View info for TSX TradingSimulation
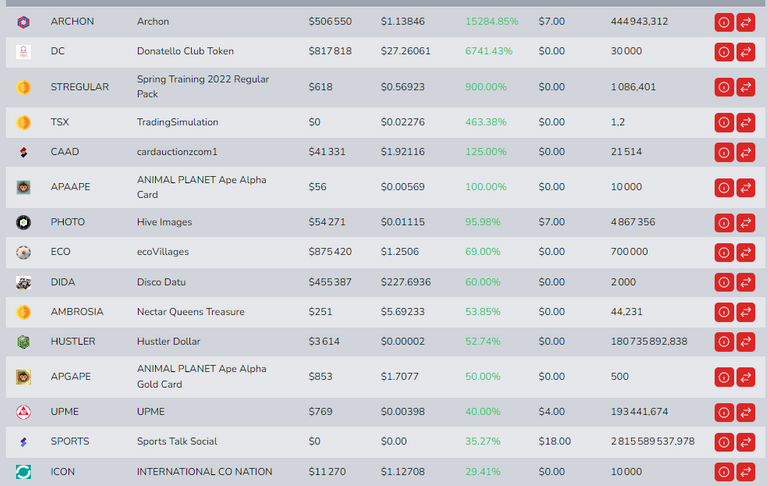Viewport: 768px width, 486px height. tap(724, 122)
